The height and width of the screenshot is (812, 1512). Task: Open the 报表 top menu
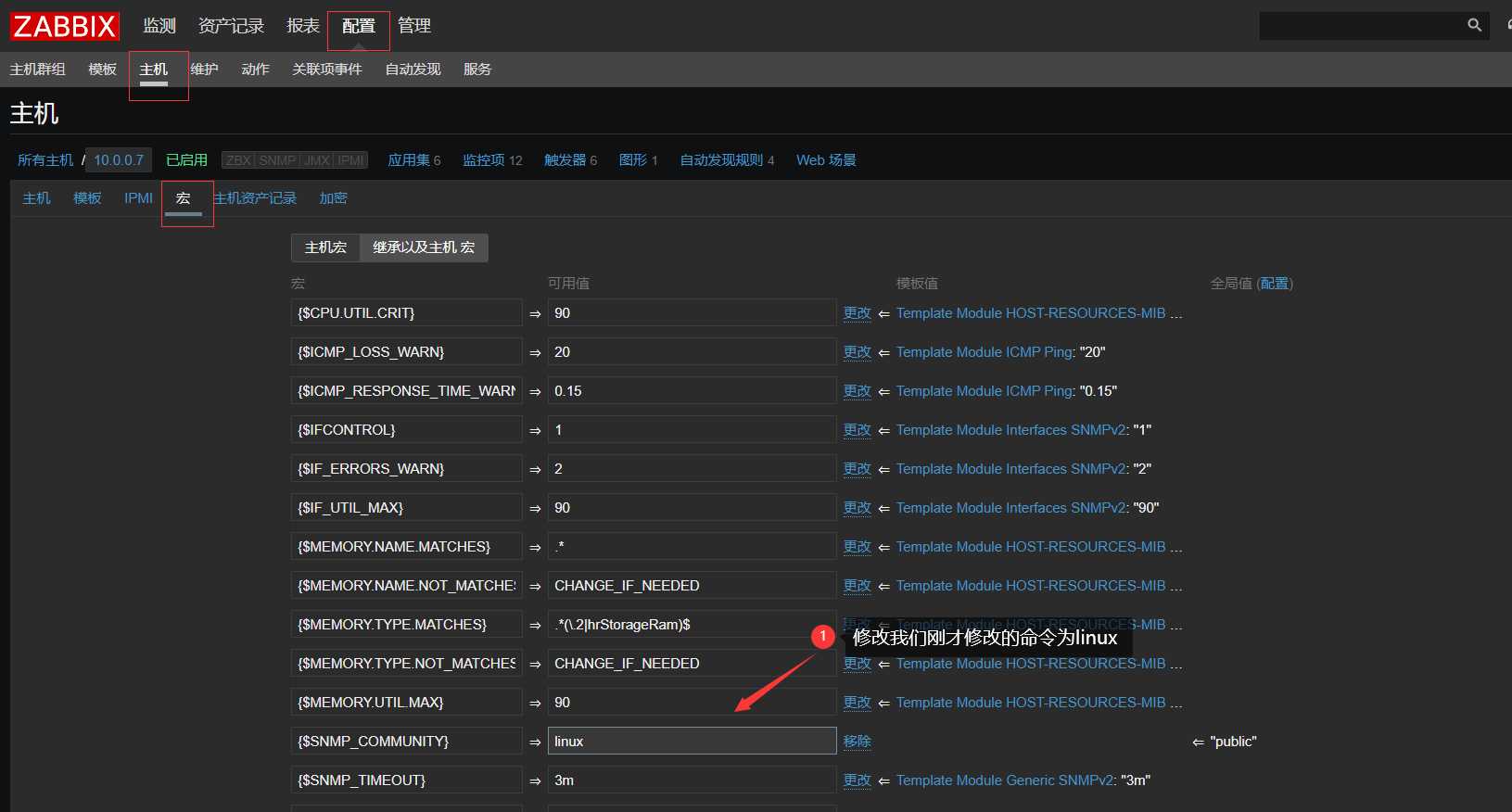tap(303, 26)
